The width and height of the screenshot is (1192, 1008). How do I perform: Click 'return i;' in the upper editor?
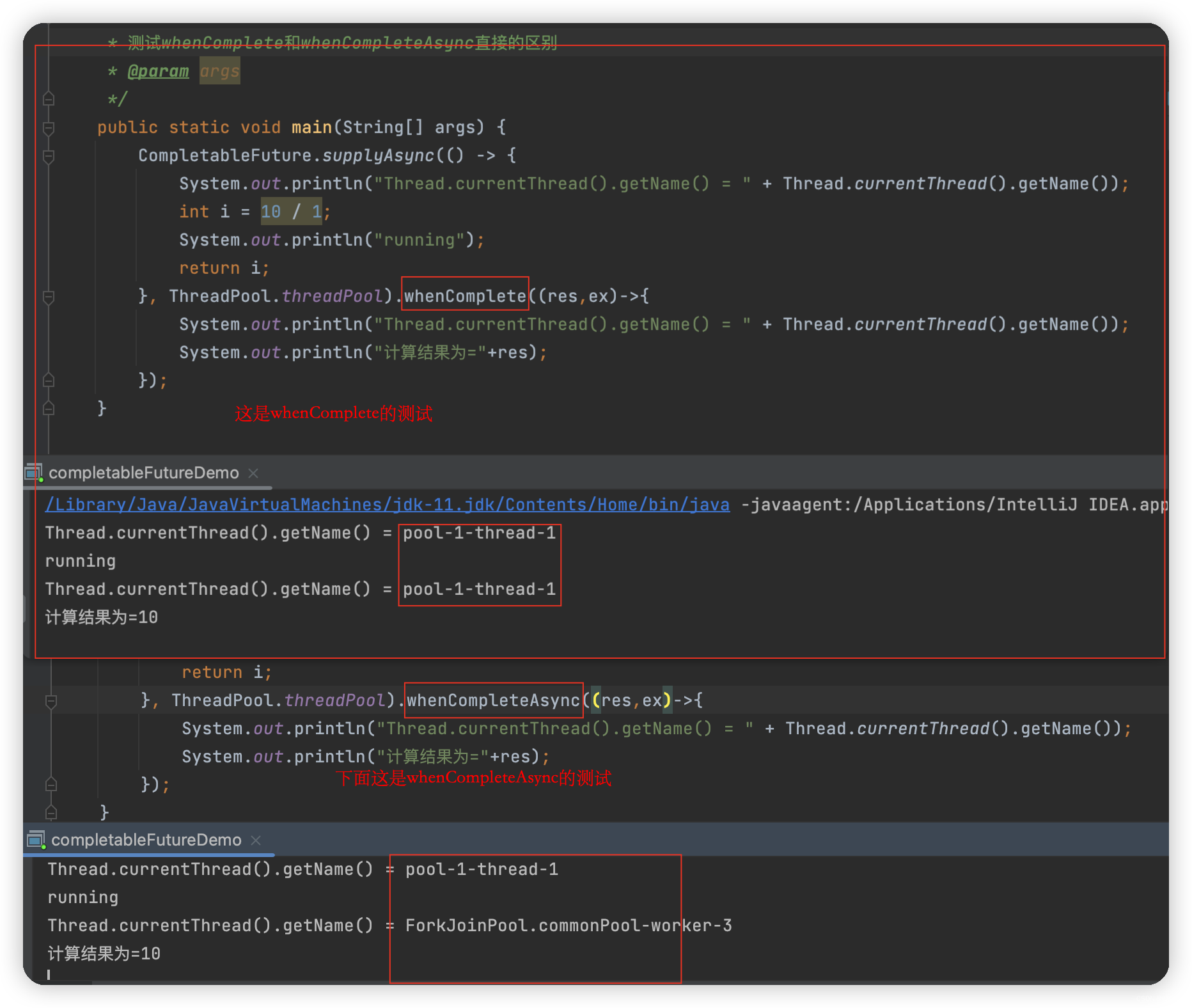pyautogui.click(x=224, y=268)
